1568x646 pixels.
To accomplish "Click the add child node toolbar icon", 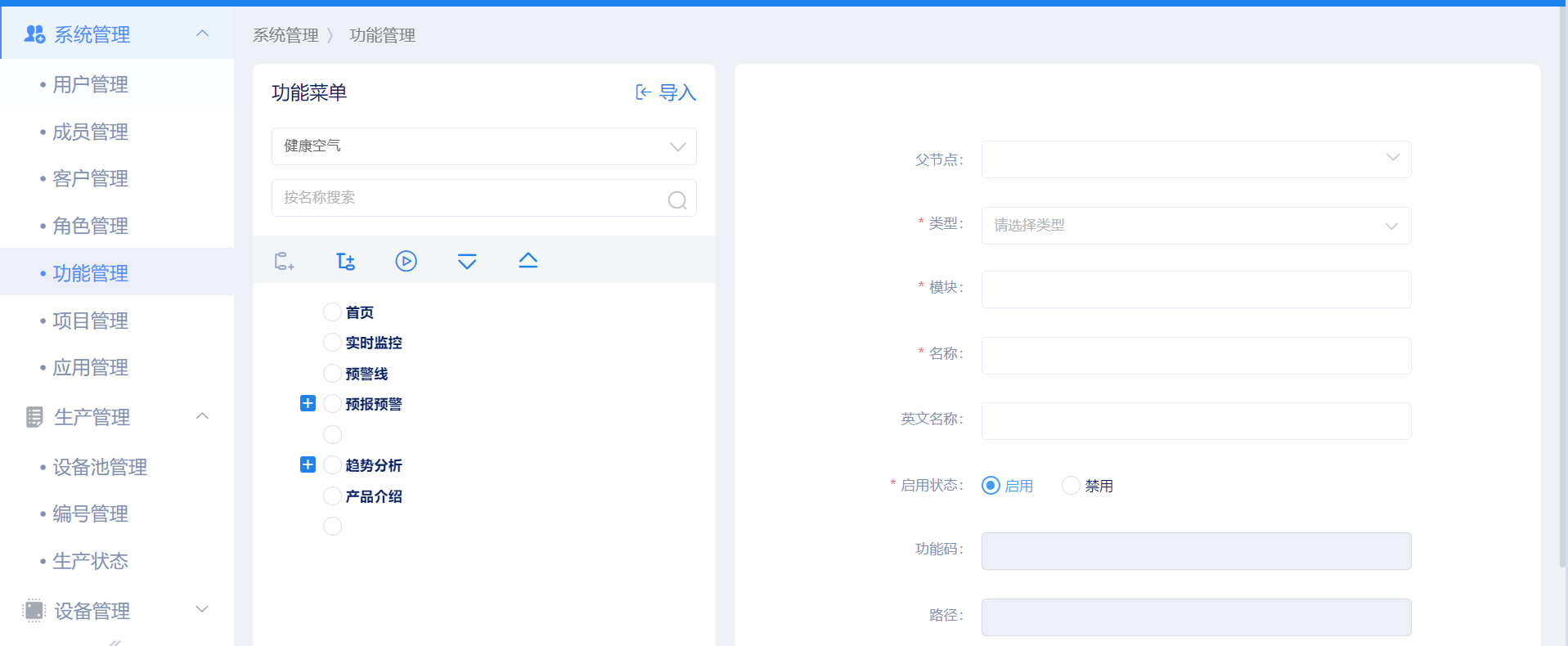I will (x=345, y=261).
